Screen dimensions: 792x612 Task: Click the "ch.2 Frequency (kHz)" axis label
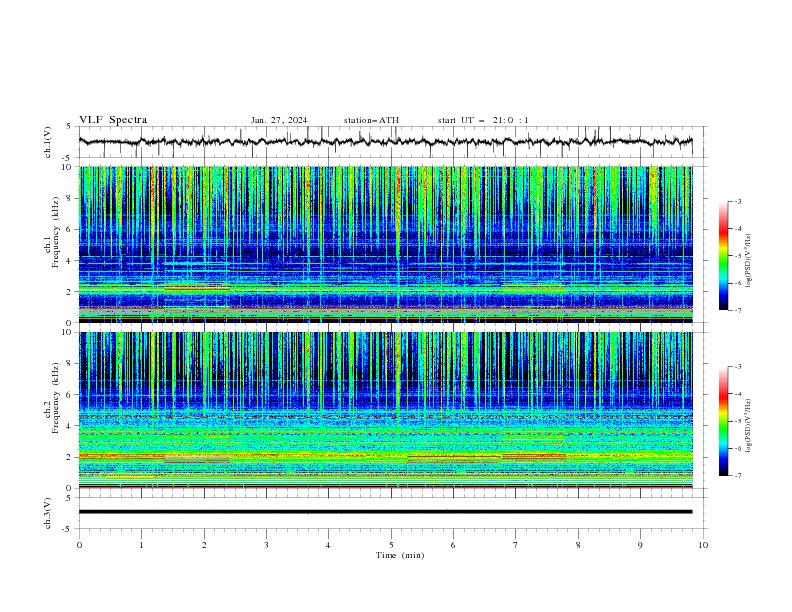tap(52, 397)
